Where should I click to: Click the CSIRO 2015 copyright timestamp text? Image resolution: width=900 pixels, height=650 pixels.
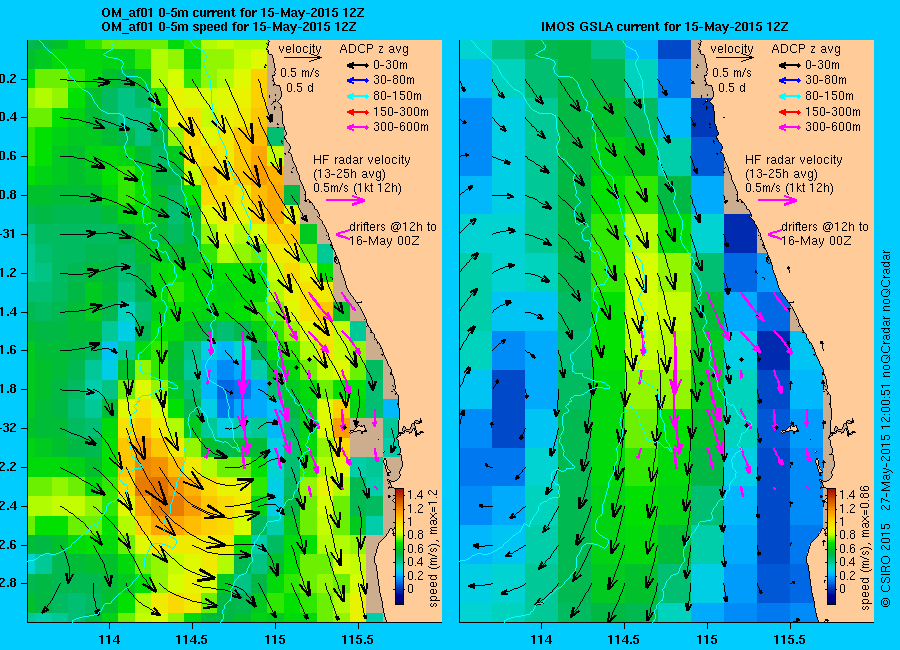[x=886, y=428]
